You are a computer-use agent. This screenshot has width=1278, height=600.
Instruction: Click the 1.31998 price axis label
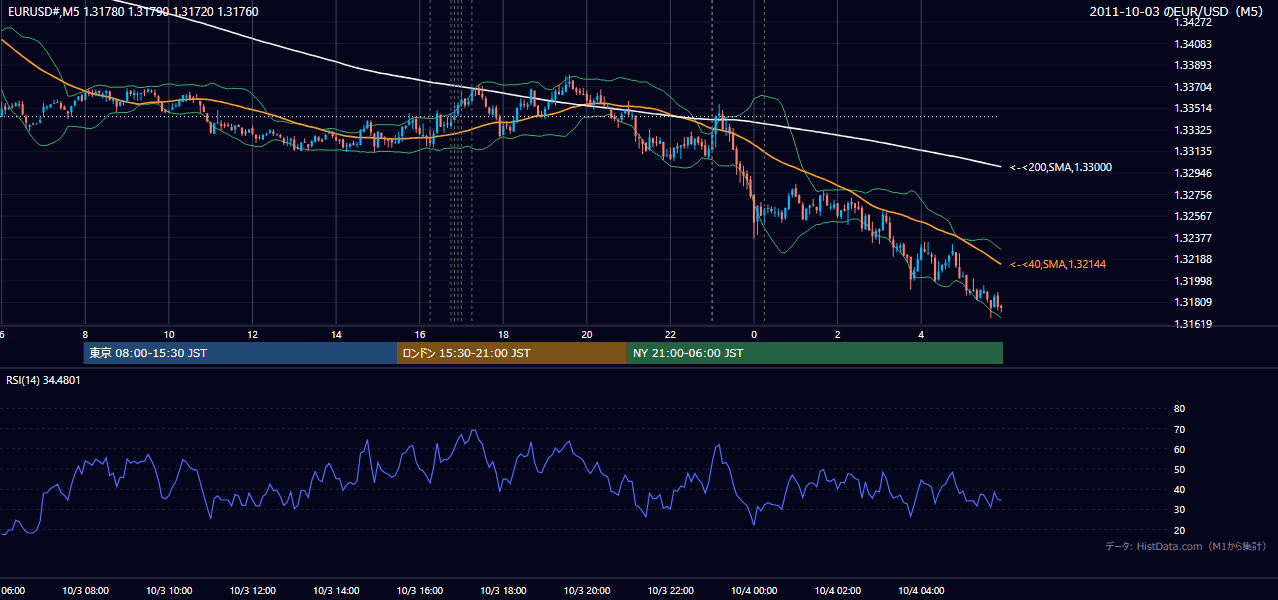[1192, 281]
